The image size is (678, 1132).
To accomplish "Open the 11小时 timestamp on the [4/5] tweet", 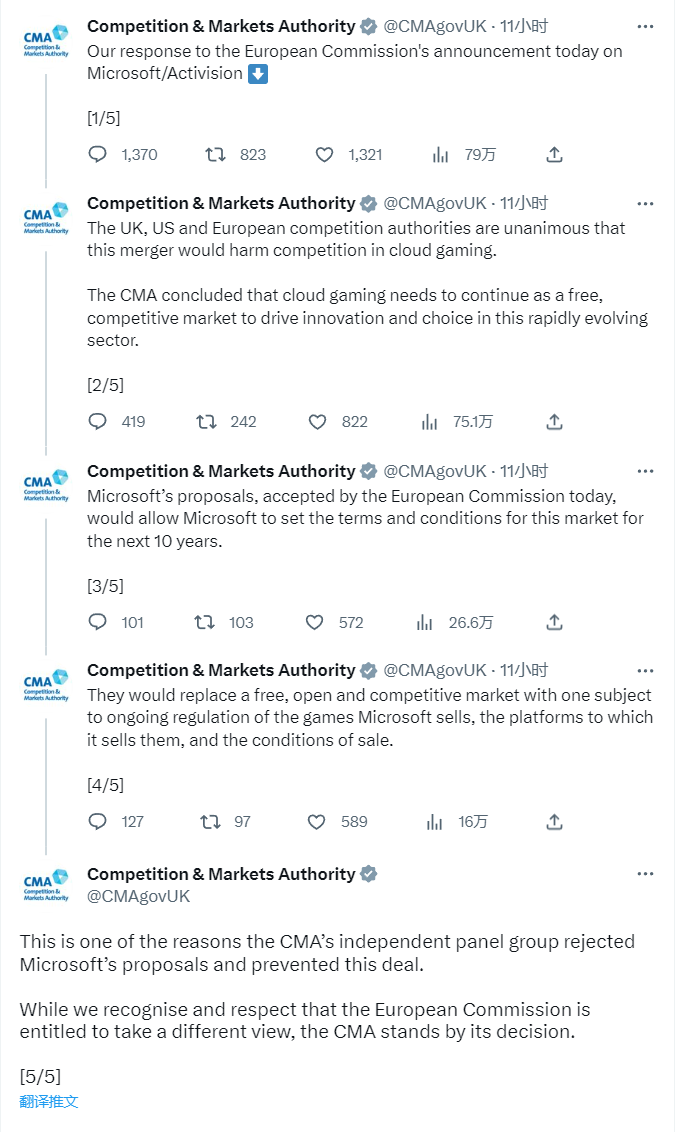I will (x=524, y=670).
